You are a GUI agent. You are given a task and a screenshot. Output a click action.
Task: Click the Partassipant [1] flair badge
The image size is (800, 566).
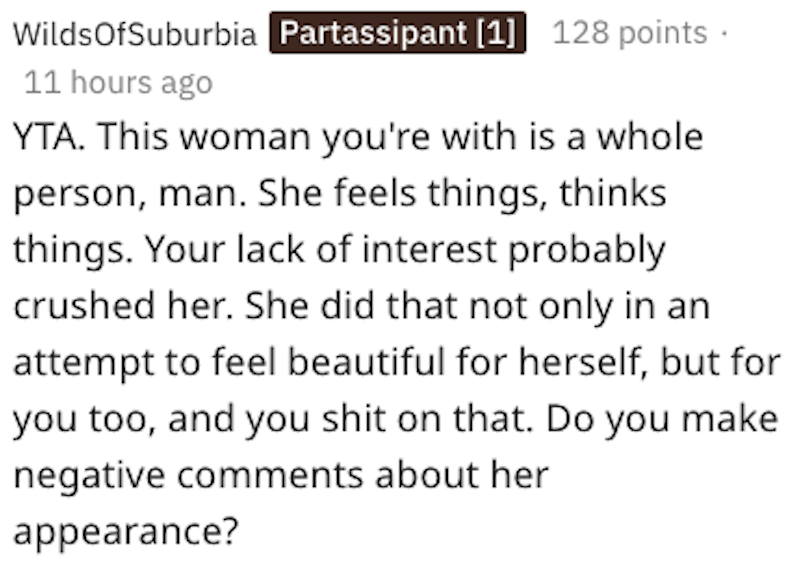pos(398,33)
